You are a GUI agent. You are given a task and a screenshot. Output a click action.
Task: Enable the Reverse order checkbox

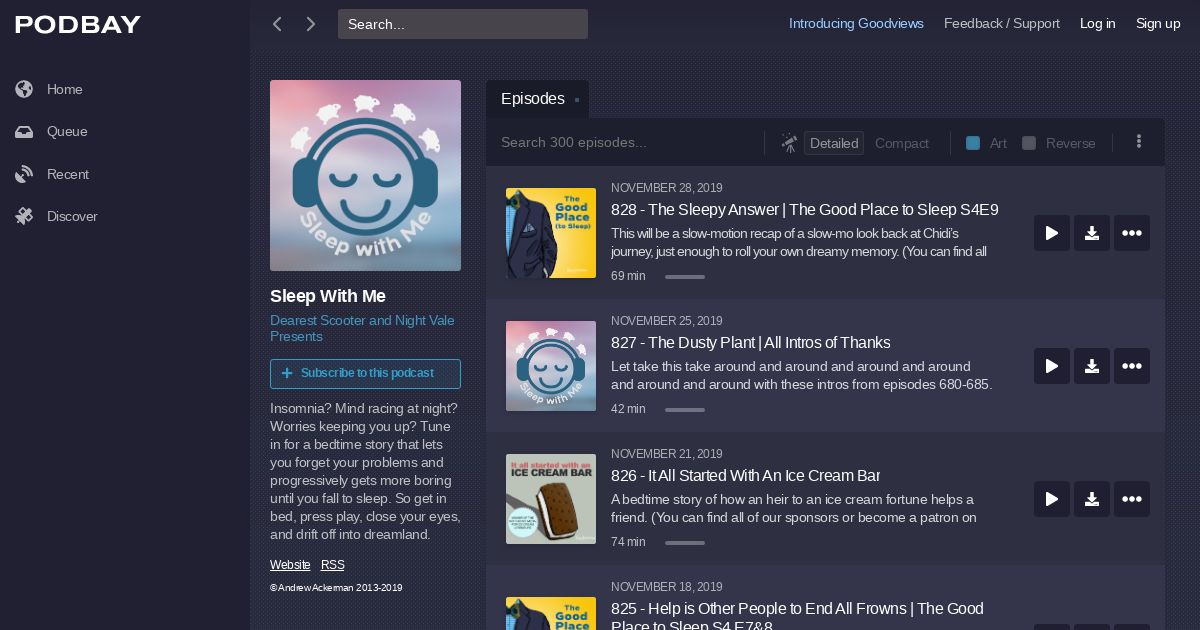click(x=1029, y=143)
